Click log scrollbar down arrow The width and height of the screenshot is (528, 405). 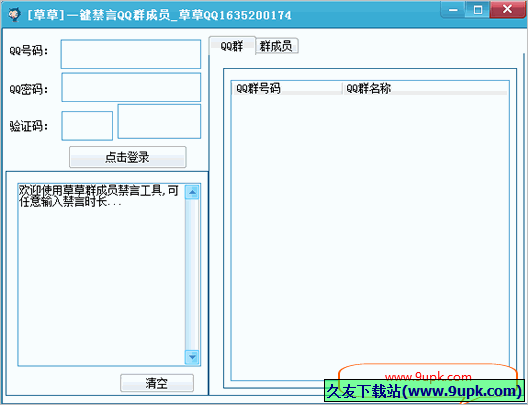(192, 357)
